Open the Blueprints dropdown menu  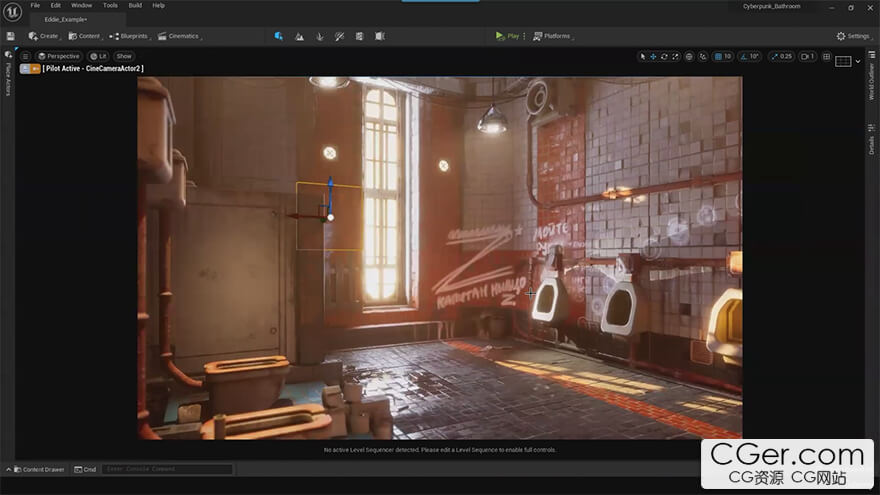(130, 36)
